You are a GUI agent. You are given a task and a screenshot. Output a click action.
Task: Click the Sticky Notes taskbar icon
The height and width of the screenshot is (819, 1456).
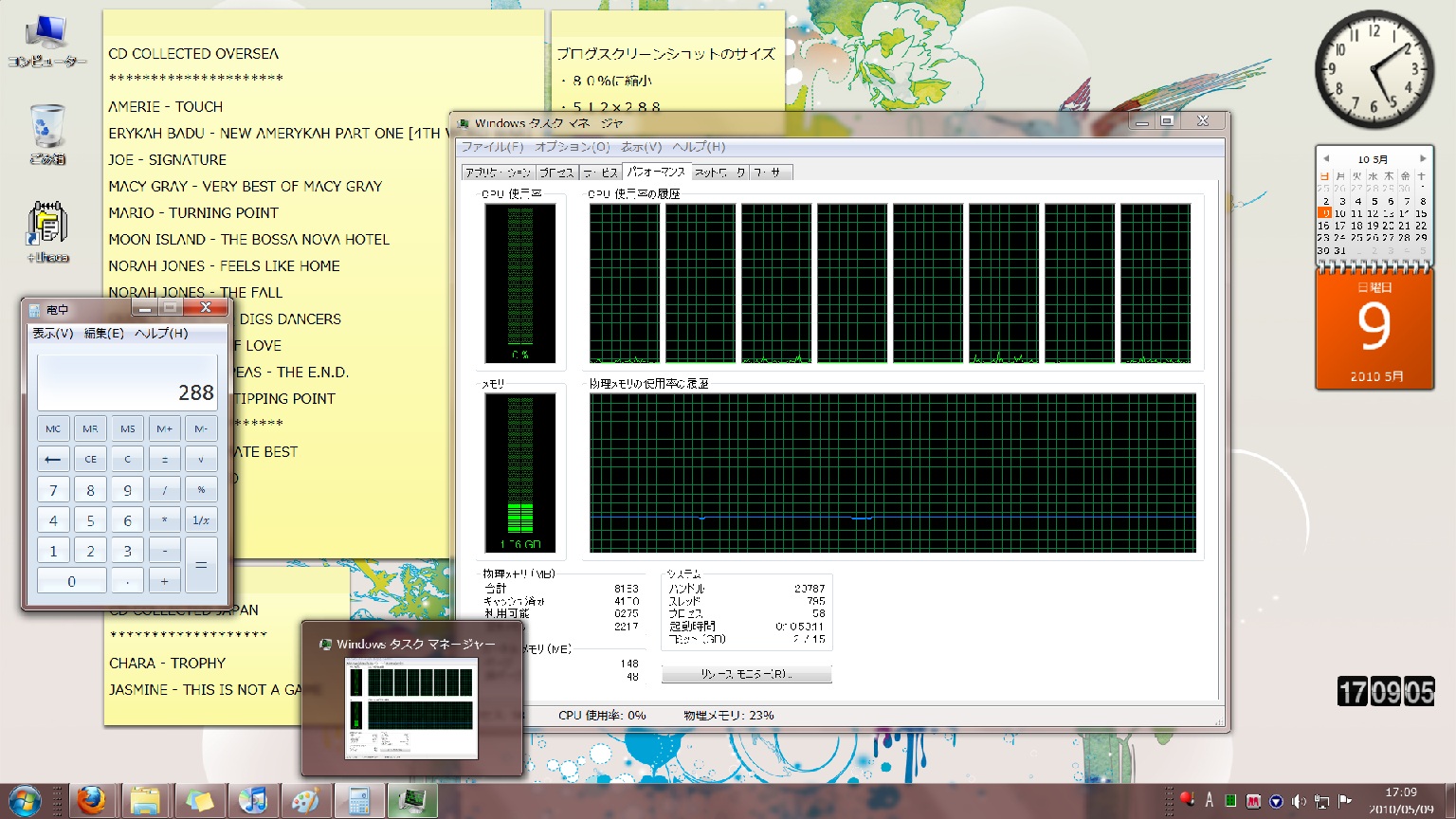coord(199,801)
